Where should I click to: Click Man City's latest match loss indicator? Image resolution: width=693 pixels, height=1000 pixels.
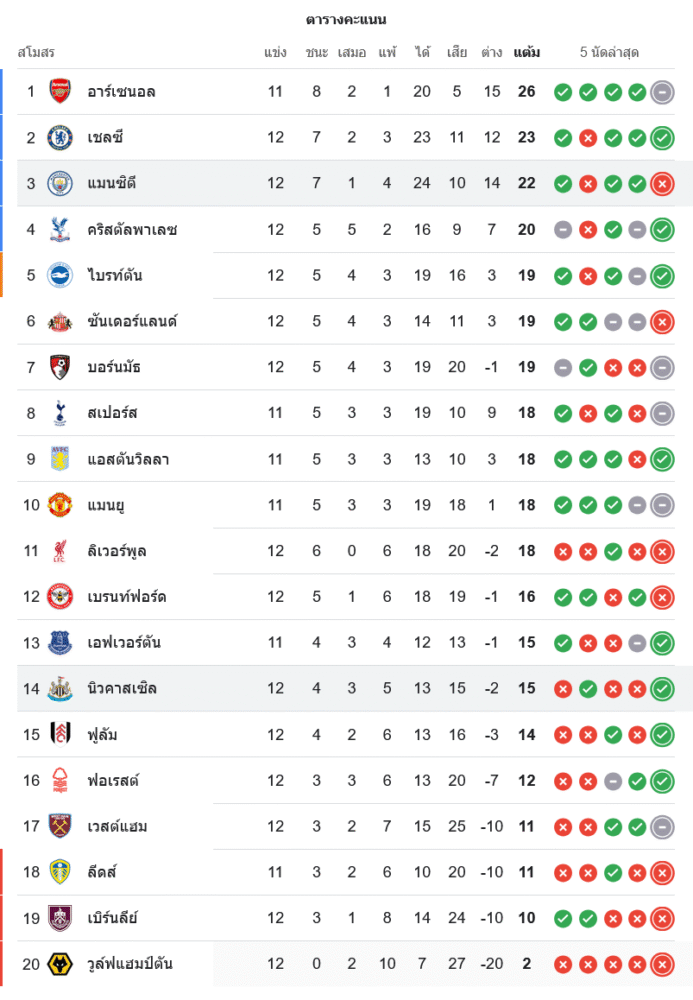(661, 184)
